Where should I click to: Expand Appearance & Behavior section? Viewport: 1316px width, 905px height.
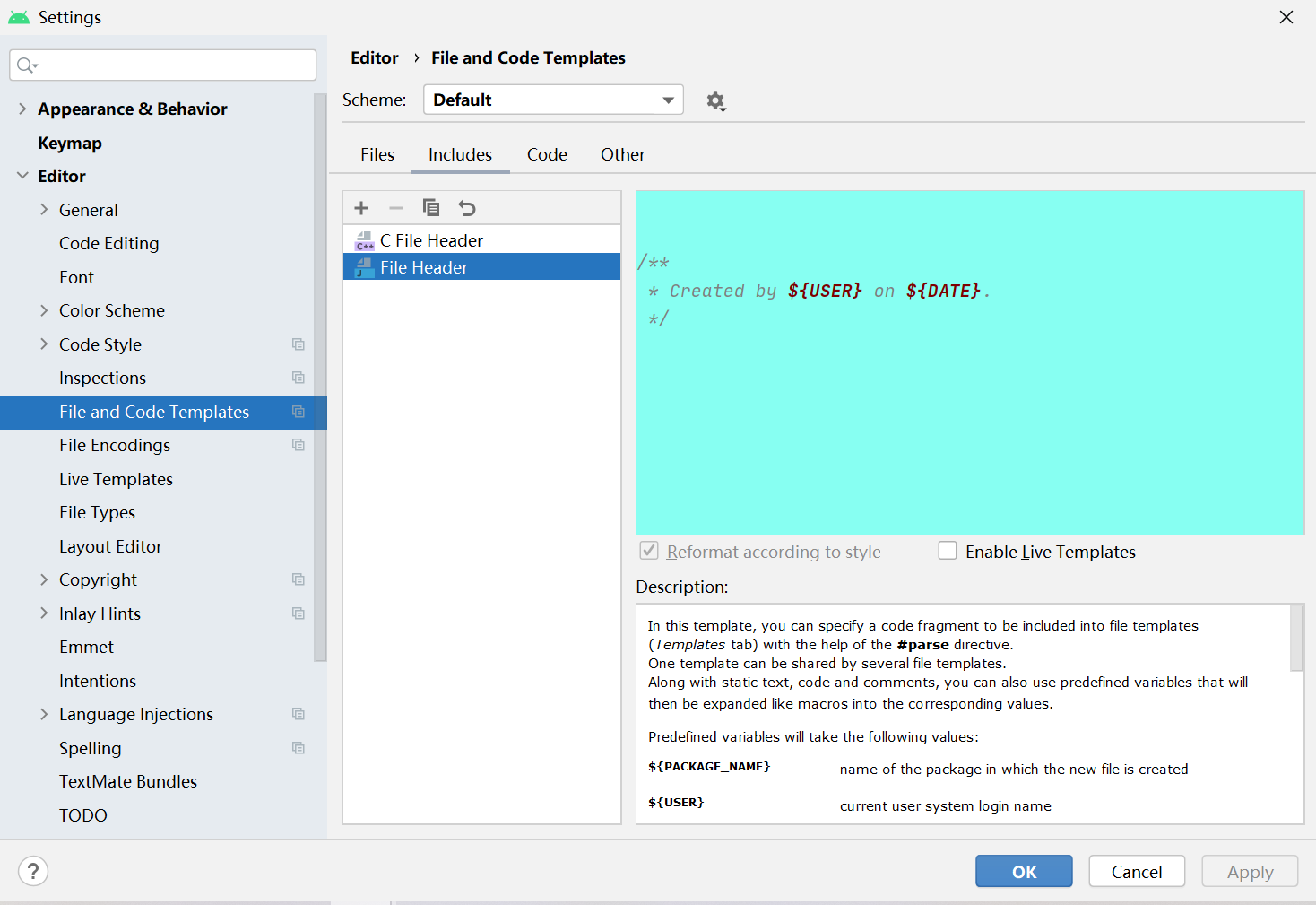(22, 109)
